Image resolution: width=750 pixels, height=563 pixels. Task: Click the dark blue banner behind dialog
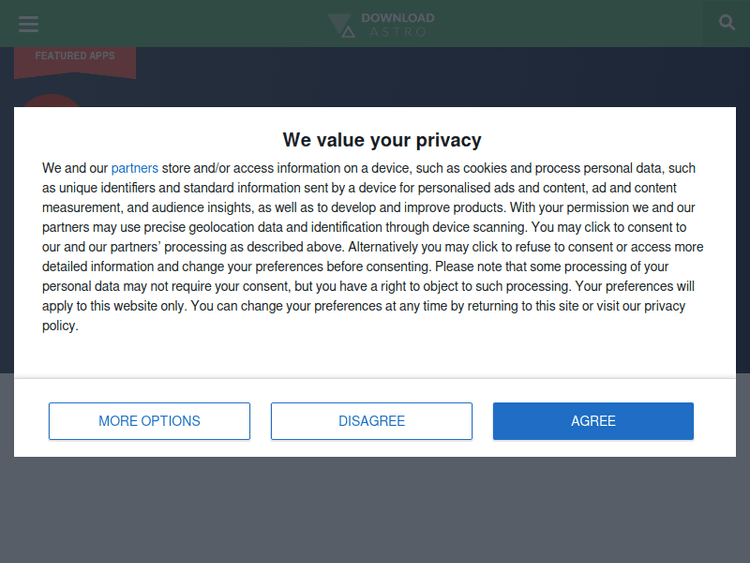pos(400,80)
